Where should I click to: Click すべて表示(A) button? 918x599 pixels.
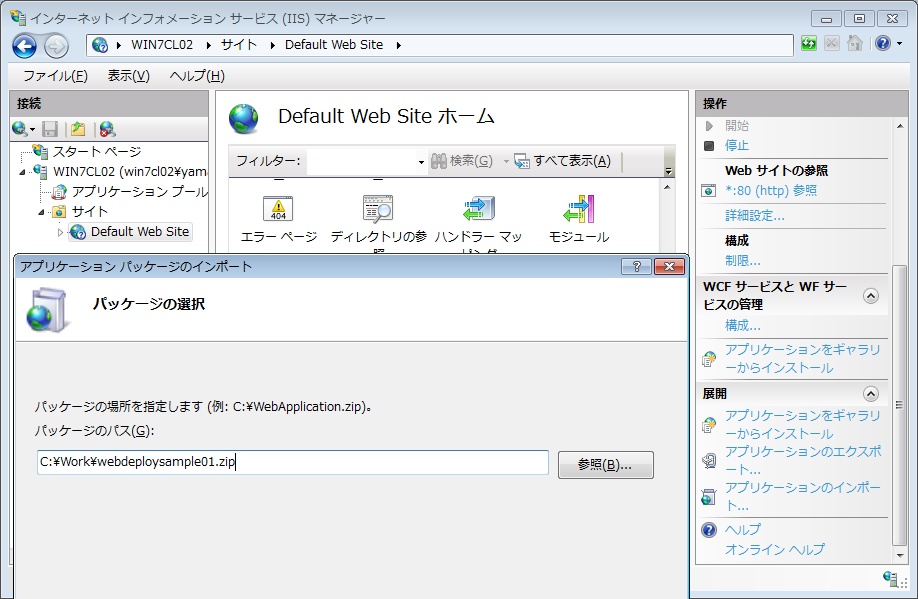[563, 160]
